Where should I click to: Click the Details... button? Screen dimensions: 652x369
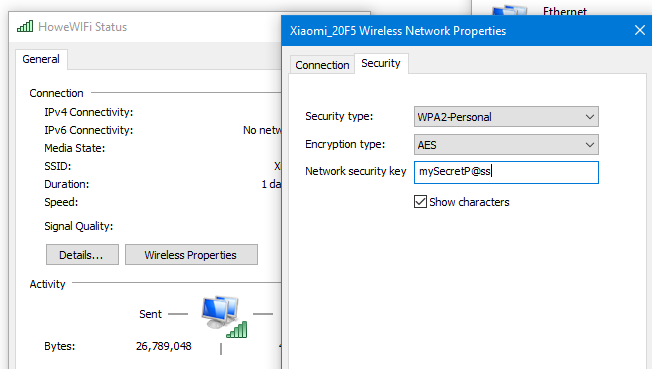(82, 255)
